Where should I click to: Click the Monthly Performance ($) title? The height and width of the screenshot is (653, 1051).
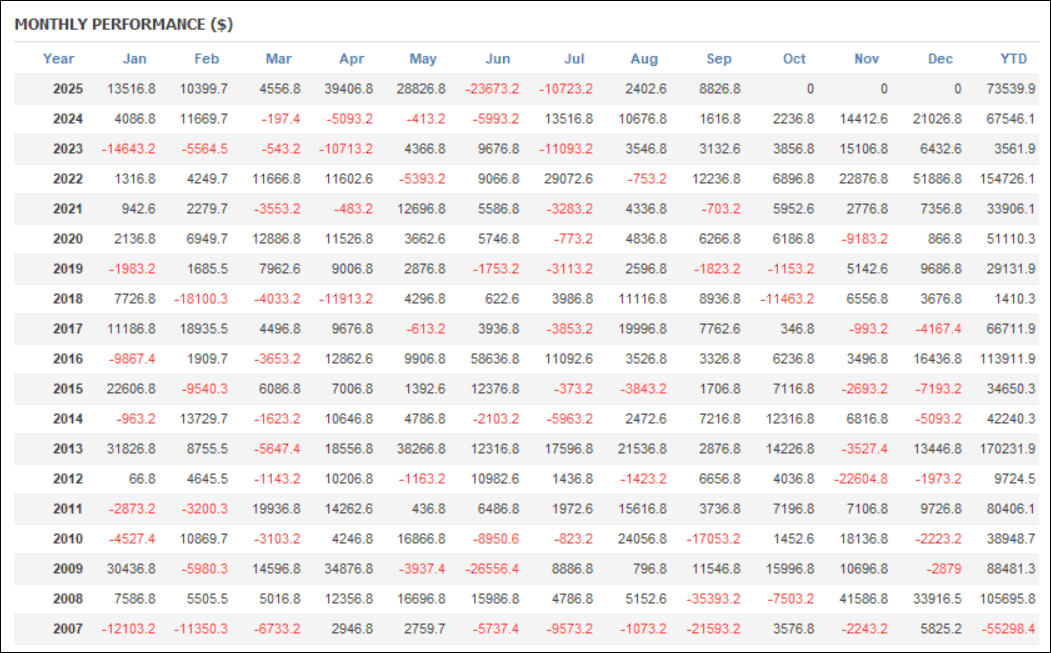(x=124, y=24)
